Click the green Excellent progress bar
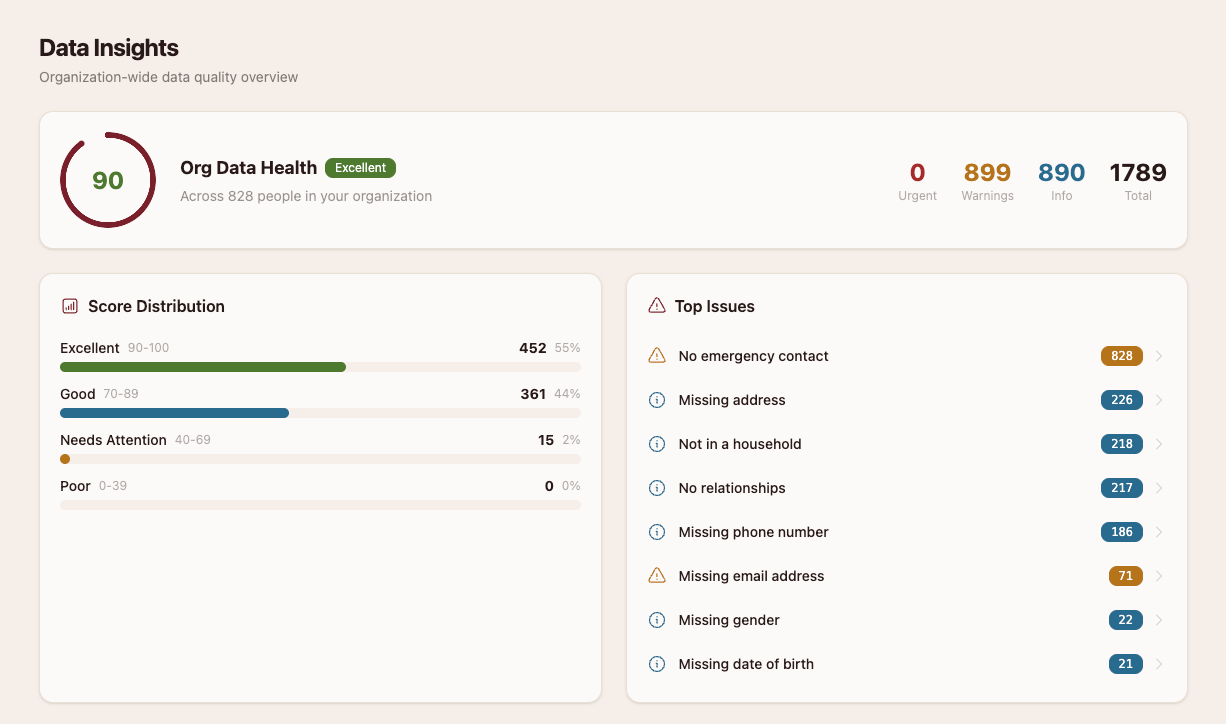The height and width of the screenshot is (724, 1226). [x=203, y=367]
